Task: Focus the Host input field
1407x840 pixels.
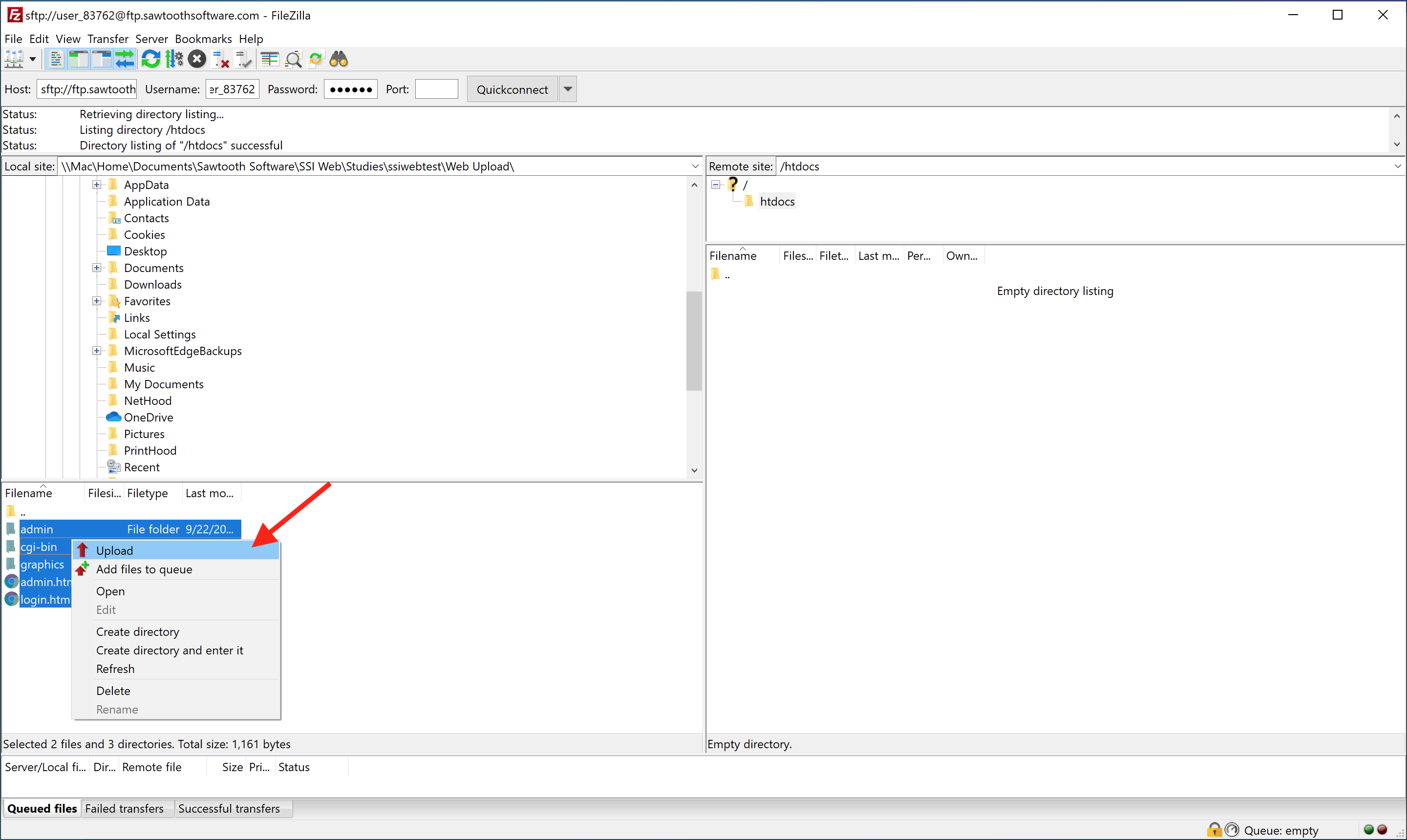Action: [86, 89]
